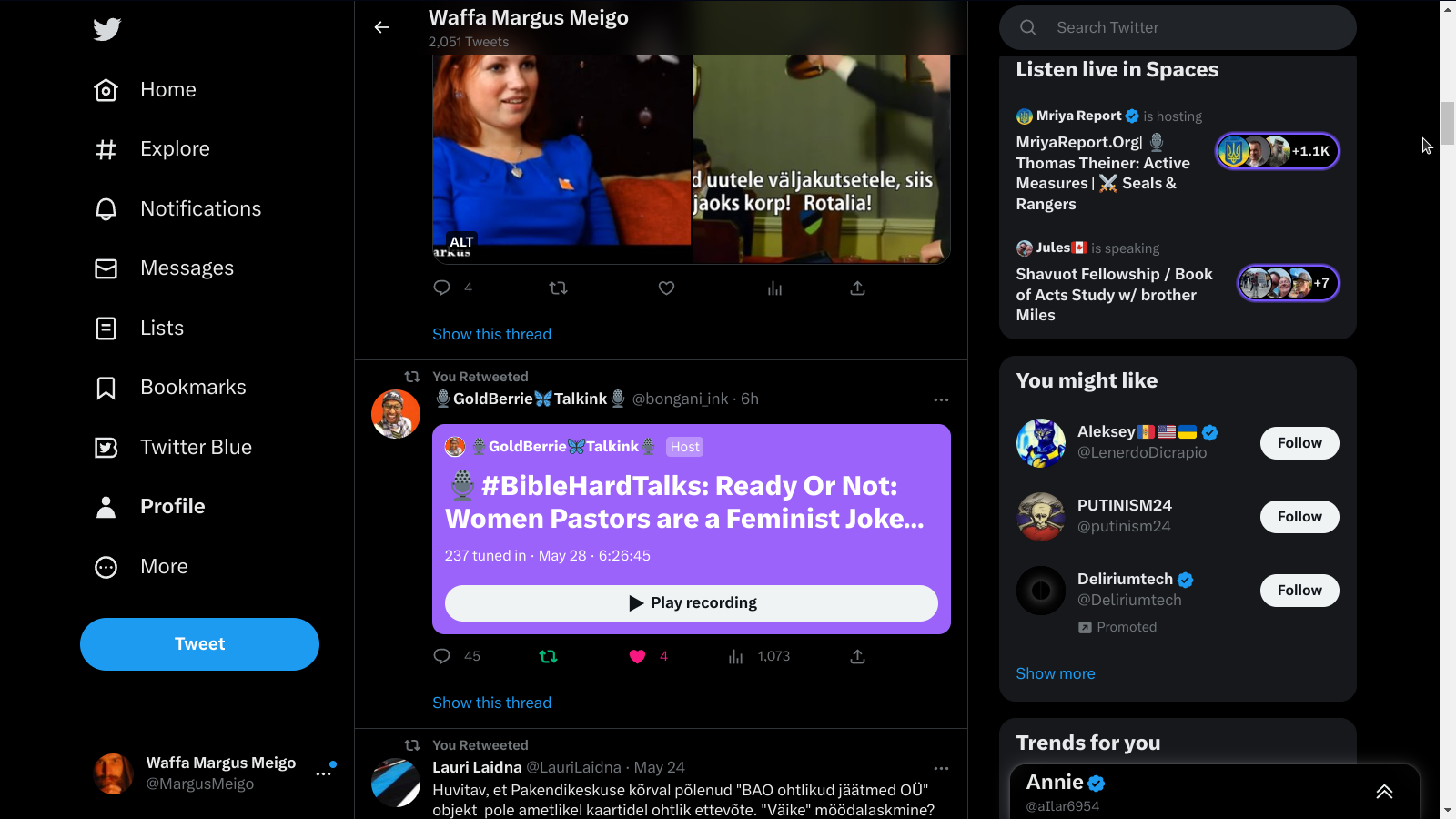Image resolution: width=1456 pixels, height=819 pixels.
Task: Open the woman in blue image
Action: [561, 159]
